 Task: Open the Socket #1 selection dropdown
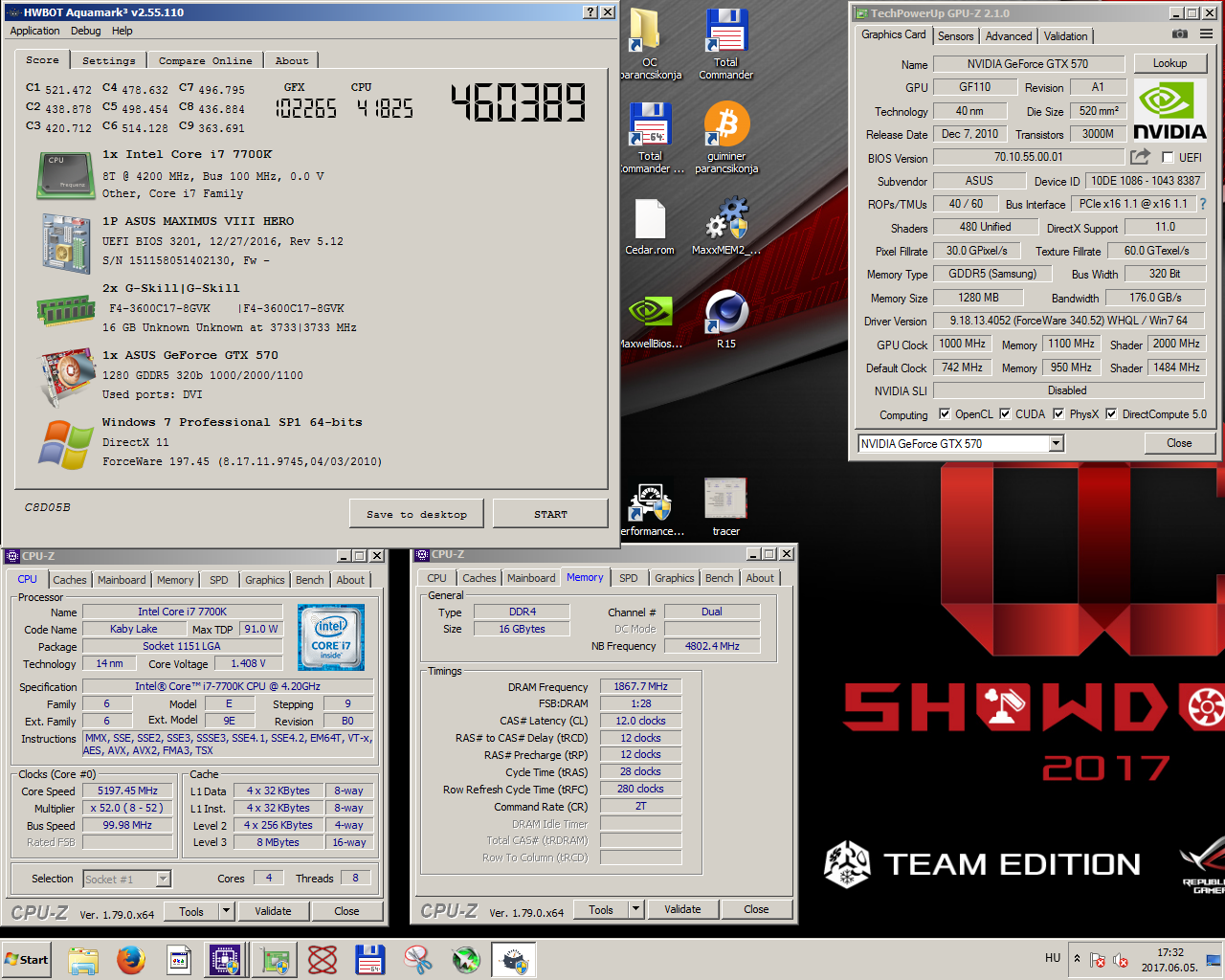(164, 879)
